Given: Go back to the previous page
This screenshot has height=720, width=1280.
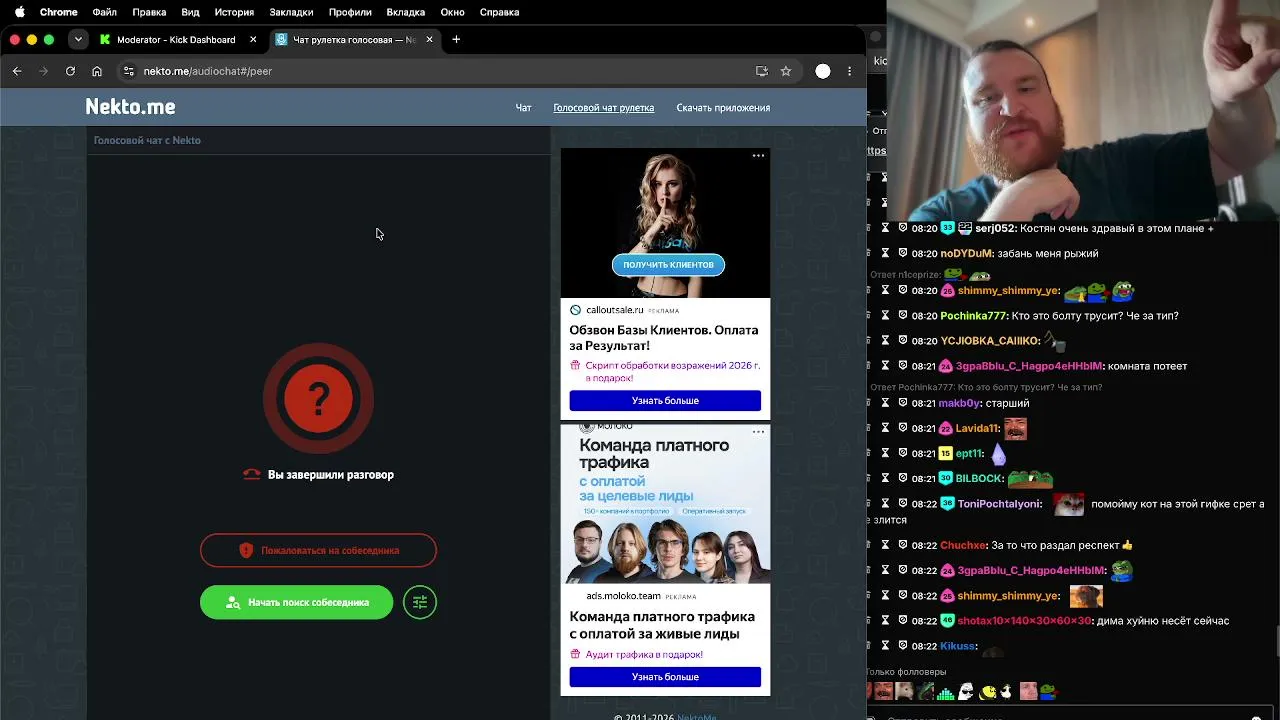Looking at the screenshot, I should 17,71.
